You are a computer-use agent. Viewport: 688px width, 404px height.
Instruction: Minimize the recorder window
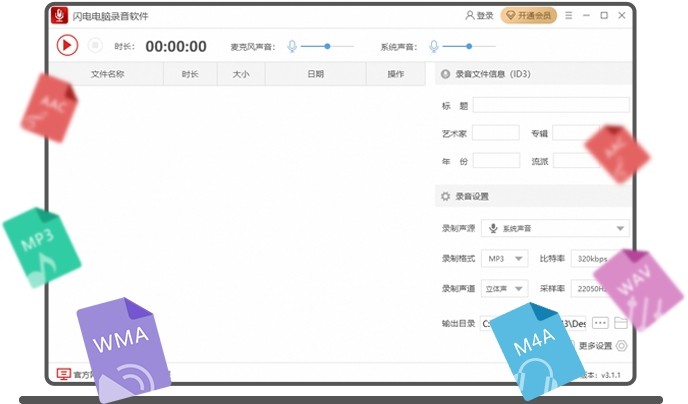586,15
